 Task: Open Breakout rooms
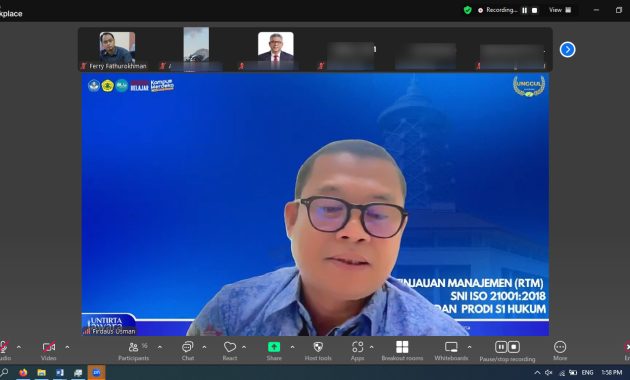point(402,351)
